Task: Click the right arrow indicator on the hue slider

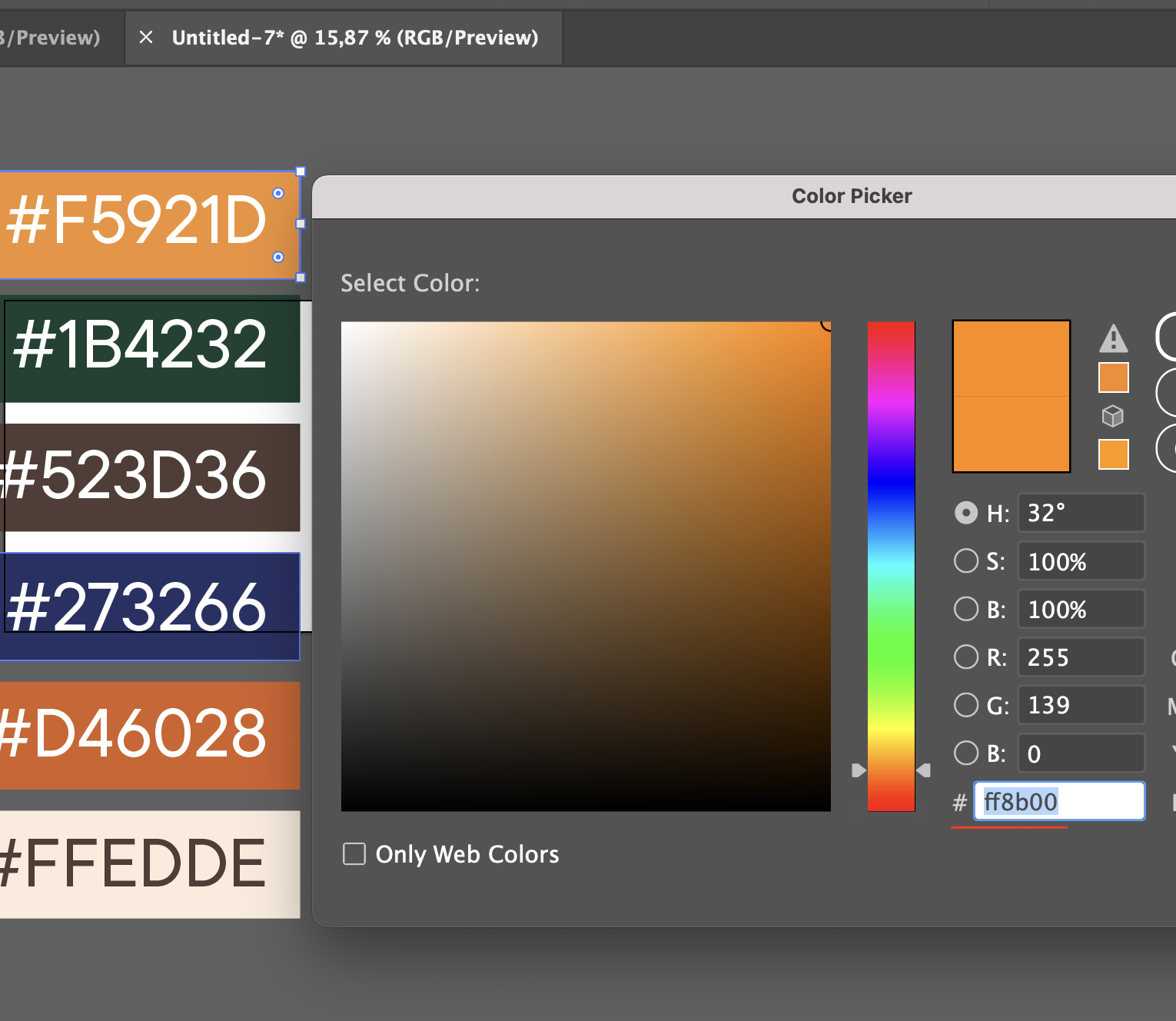Action: coord(923,770)
